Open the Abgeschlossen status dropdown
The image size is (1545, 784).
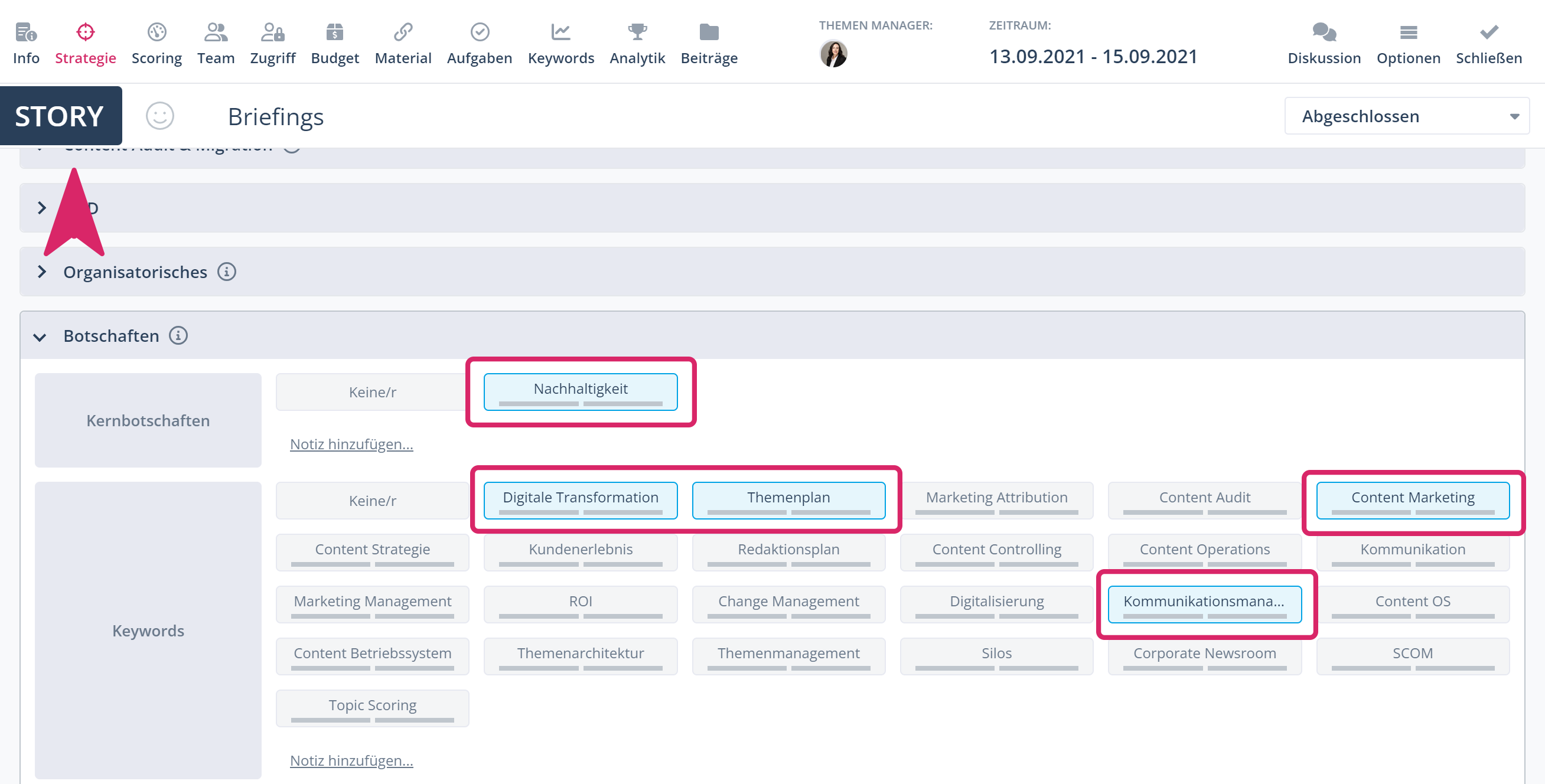(1406, 116)
